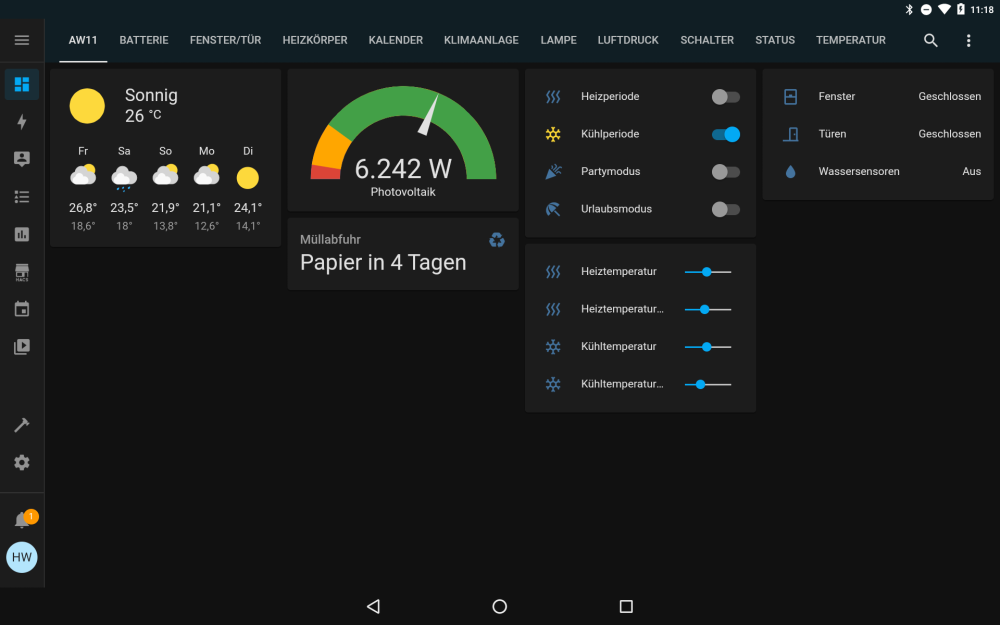This screenshot has height=625, width=1000.
Task: Open the Calendar sidebar icon
Action: pyautogui.click(x=22, y=309)
